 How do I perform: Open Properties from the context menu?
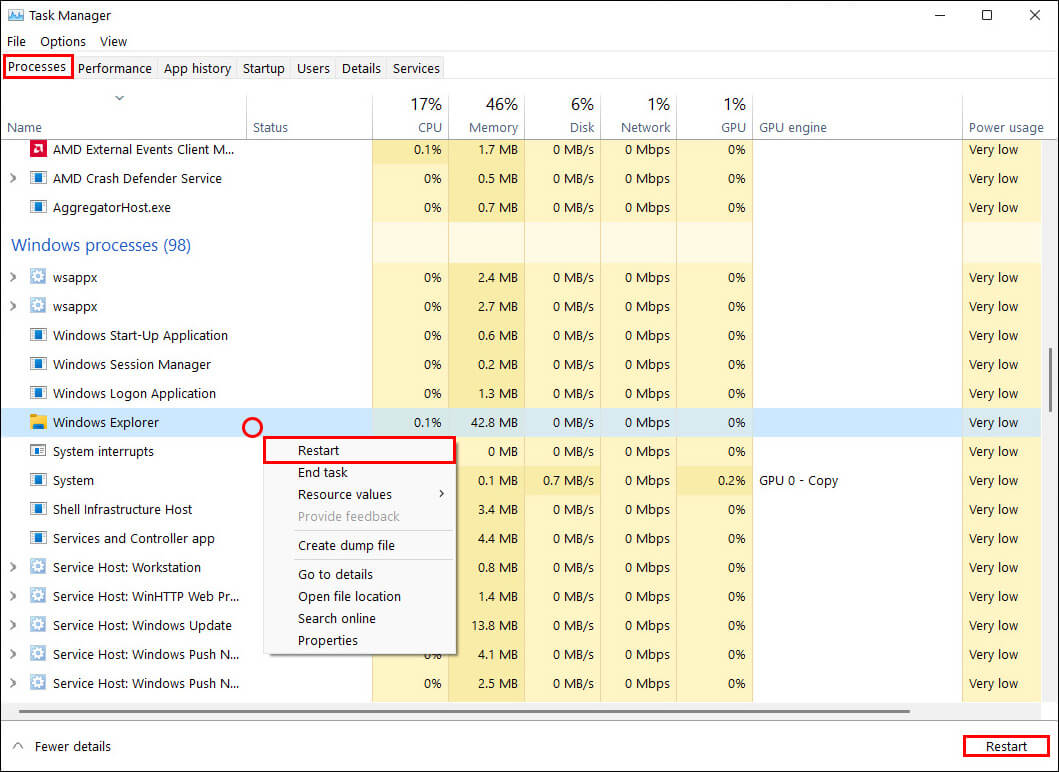360,640
